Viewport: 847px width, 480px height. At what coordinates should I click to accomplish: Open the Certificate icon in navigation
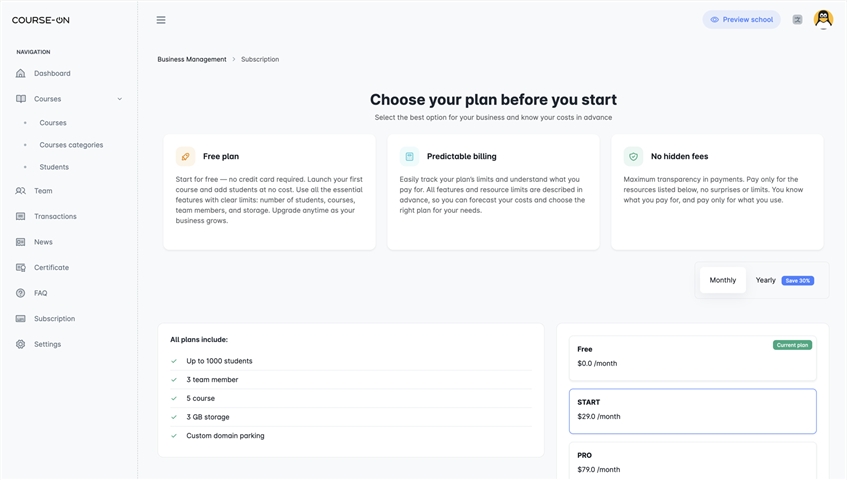coord(21,267)
